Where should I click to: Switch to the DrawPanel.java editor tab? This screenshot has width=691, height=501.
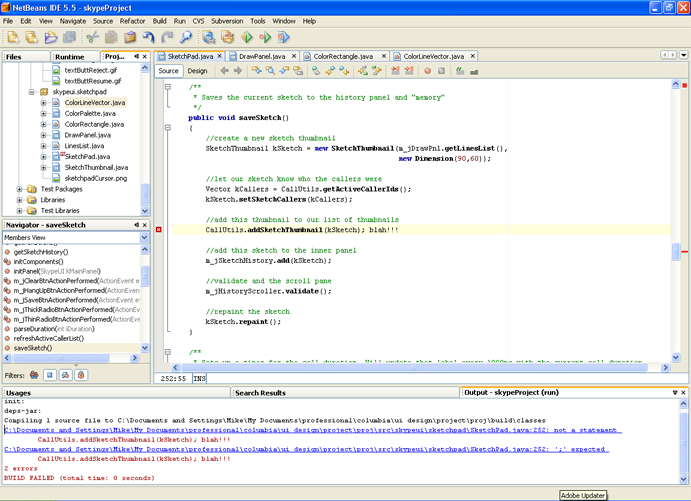coord(262,56)
